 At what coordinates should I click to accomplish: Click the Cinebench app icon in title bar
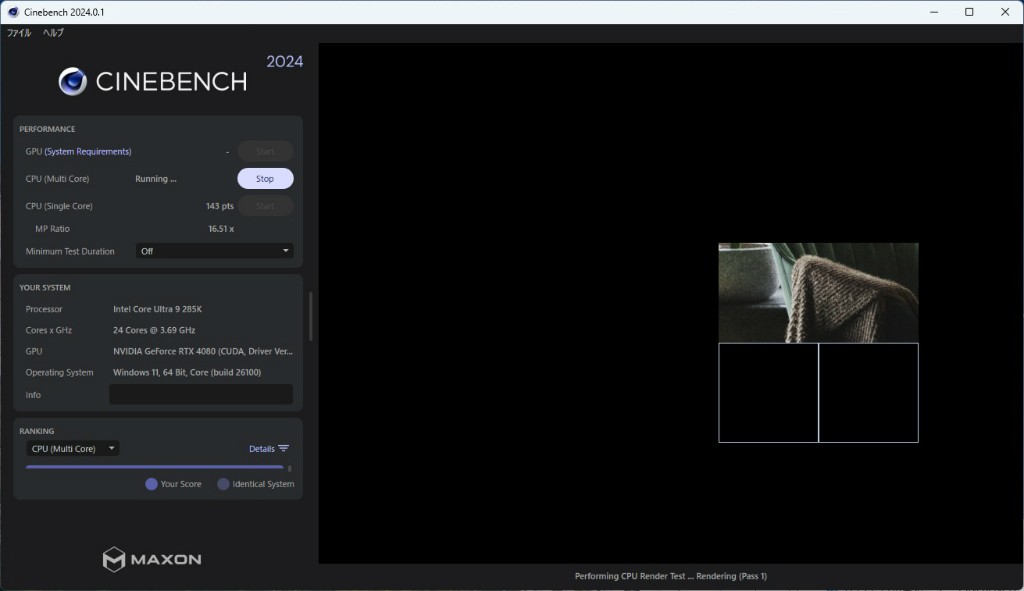[x=13, y=12]
